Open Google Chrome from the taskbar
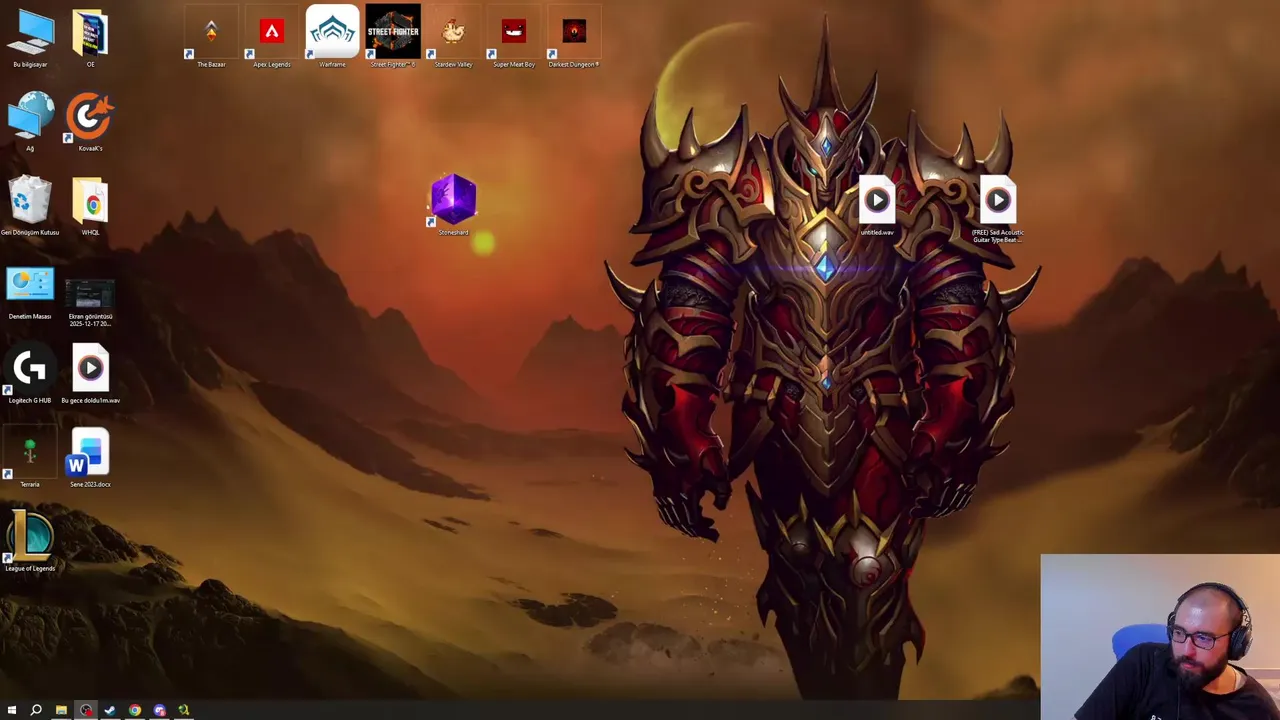 coord(135,710)
